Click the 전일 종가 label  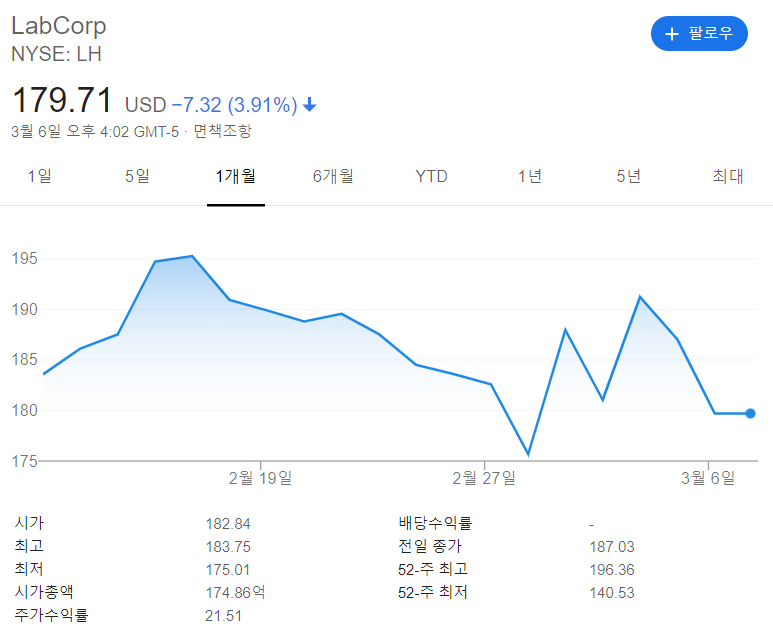[430, 546]
